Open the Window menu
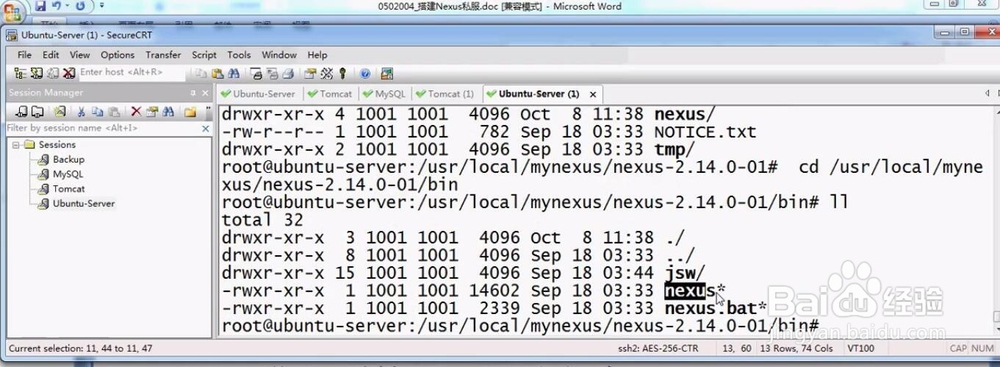Image resolution: width=1000 pixels, height=367 pixels. [279, 55]
